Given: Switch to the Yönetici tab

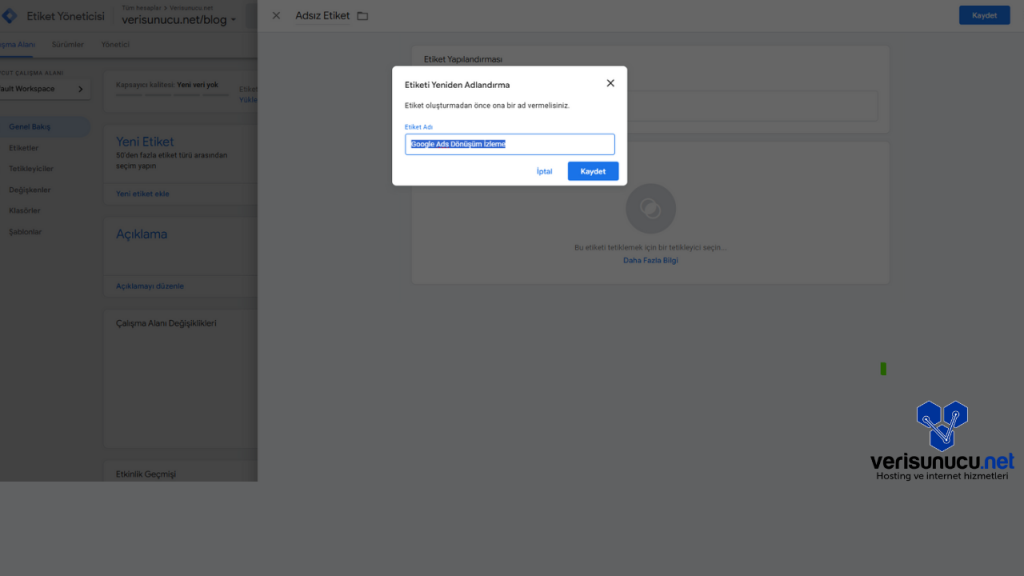Looking at the screenshot, I should [115, 44].
